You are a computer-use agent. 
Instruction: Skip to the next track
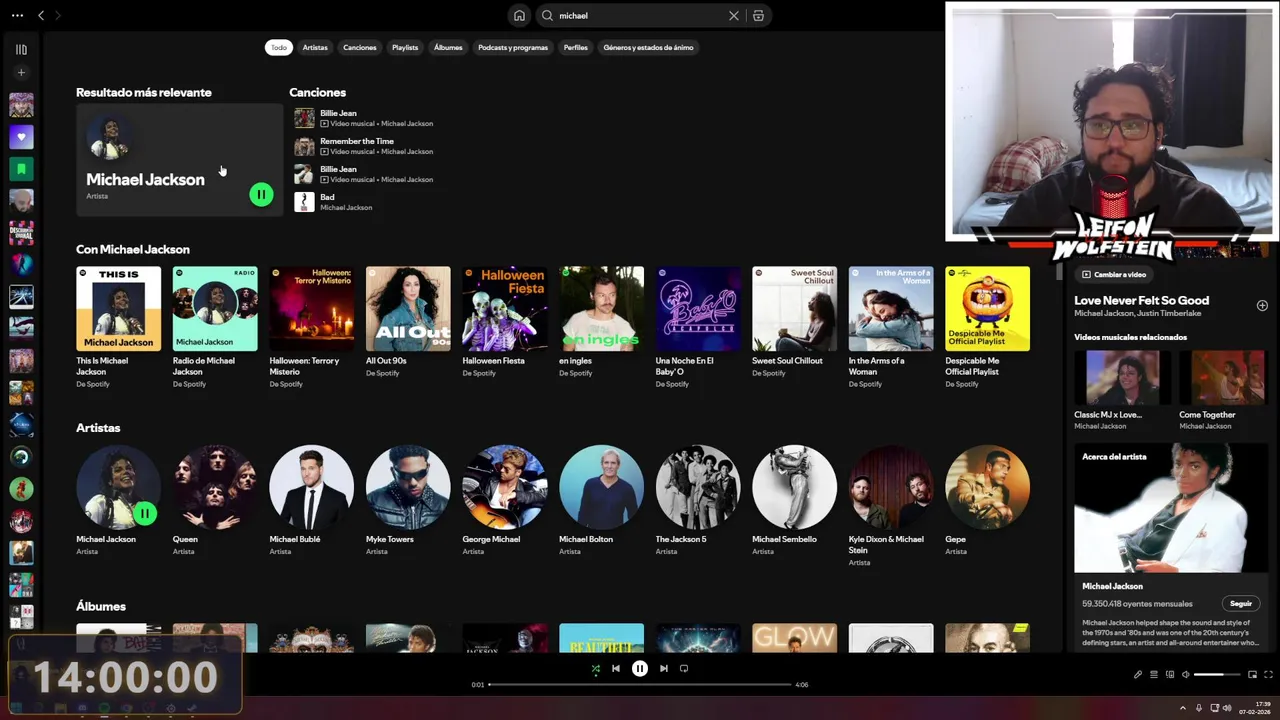tap(664, 669)
